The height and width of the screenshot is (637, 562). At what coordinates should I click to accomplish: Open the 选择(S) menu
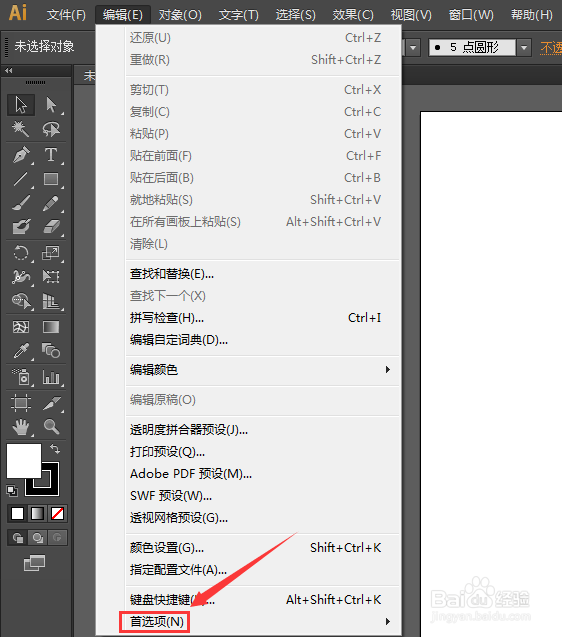click(295, 15)
